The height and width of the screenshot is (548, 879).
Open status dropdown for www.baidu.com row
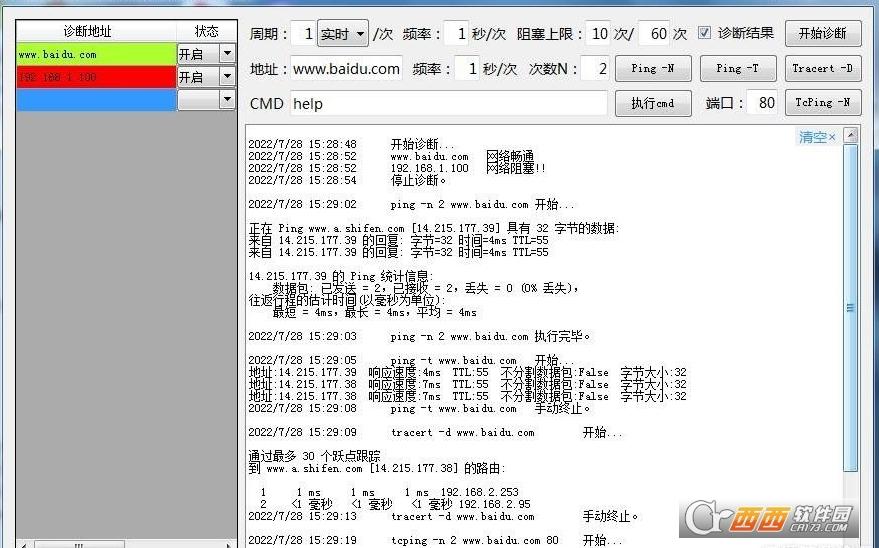point(227,54)
